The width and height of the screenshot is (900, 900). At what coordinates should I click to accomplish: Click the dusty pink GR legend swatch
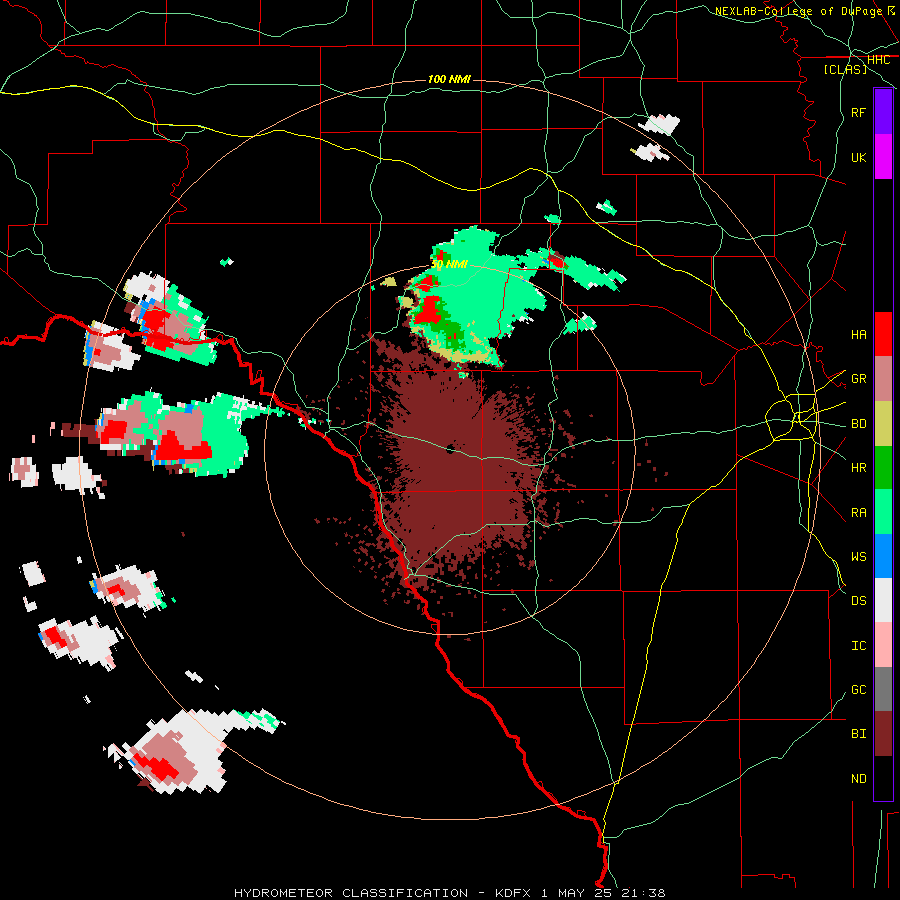click(883, 379)
